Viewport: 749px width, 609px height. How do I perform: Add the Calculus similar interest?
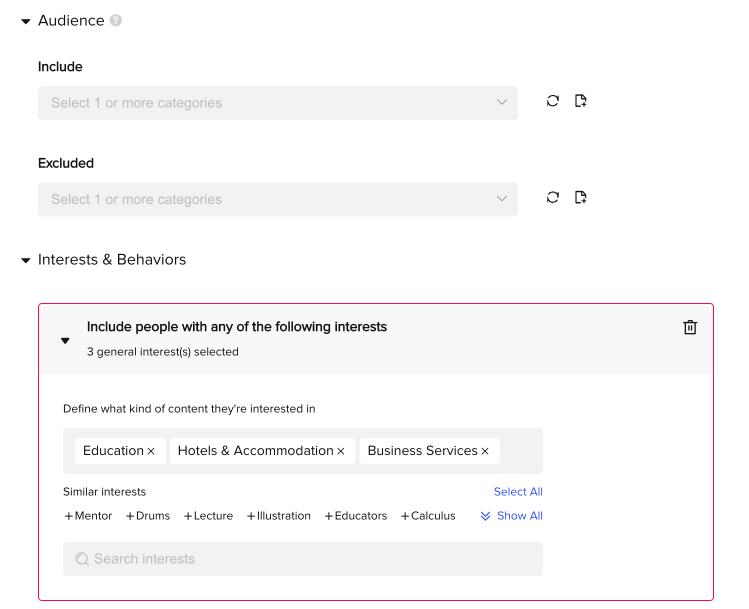[x=428, y=516]
